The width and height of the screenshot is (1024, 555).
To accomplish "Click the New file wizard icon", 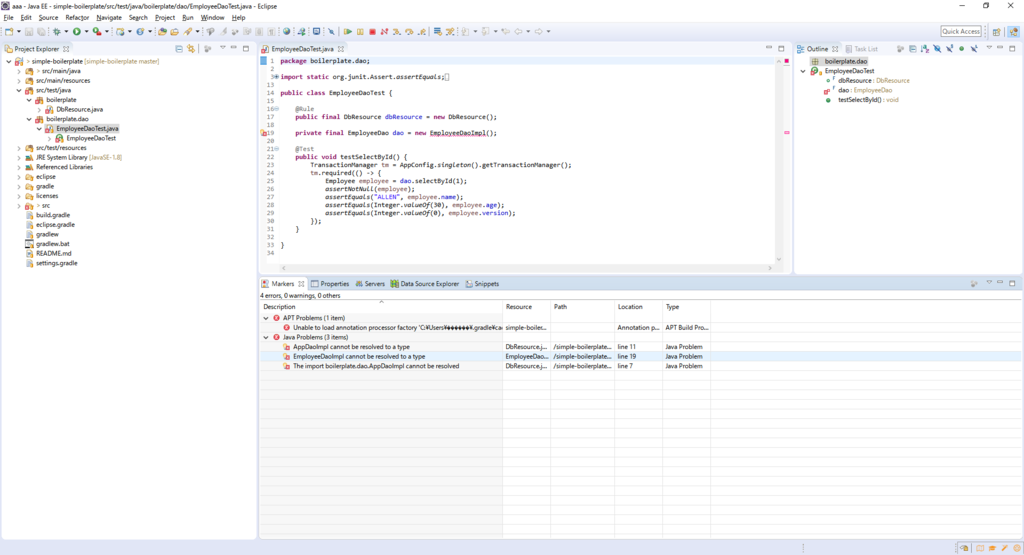I will (x=8, y=31).
